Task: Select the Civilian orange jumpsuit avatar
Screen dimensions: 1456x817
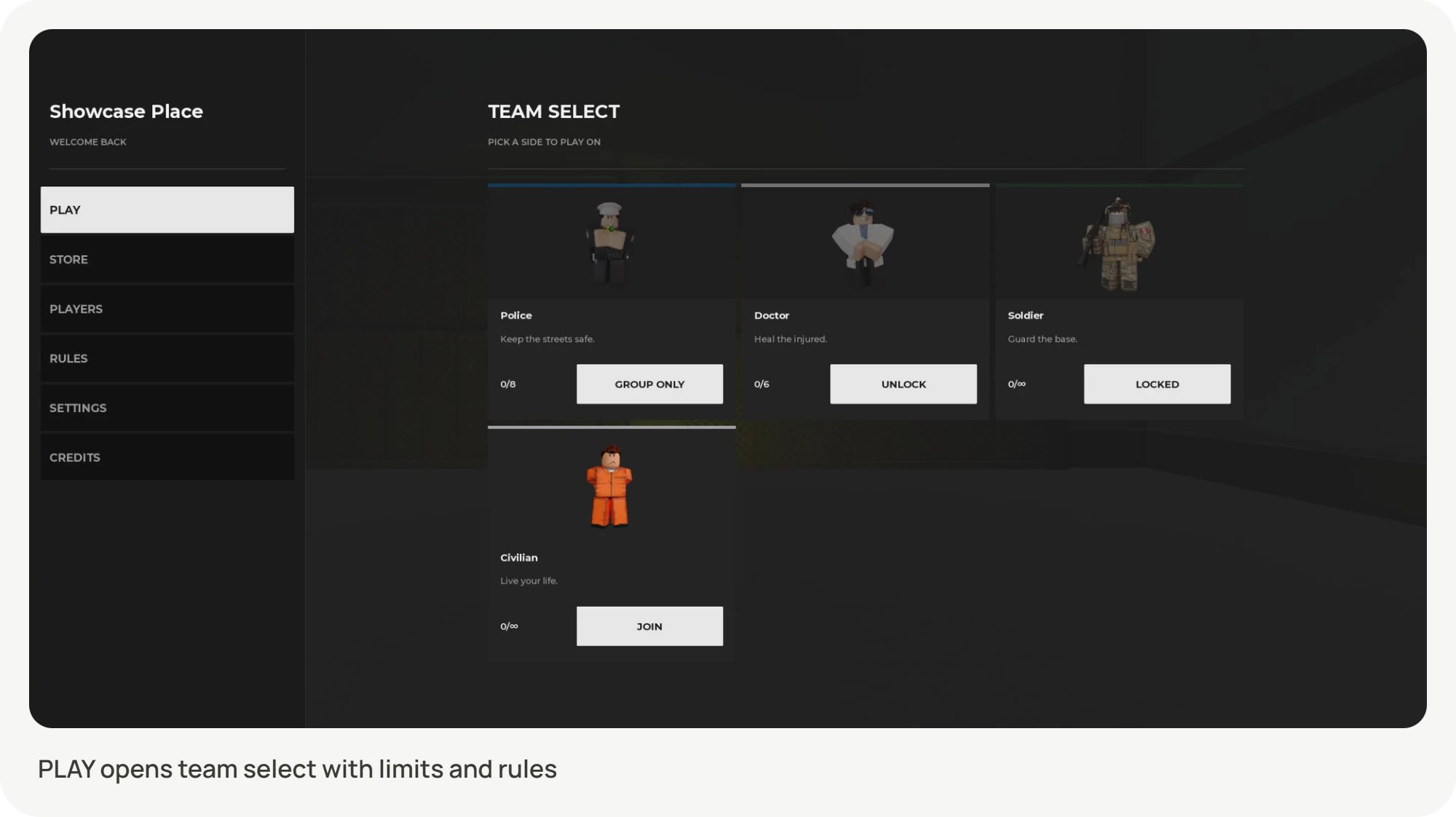Action: (610, 486)
